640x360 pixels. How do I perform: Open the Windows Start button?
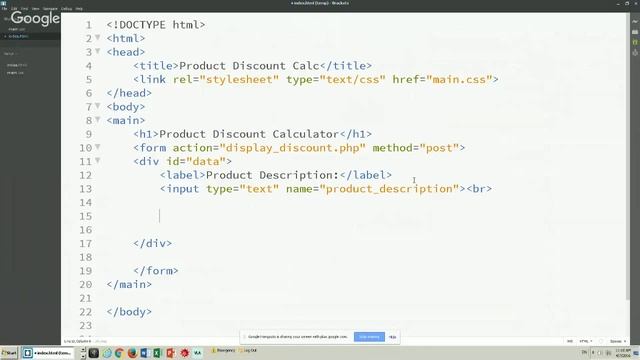pos(9,353)
